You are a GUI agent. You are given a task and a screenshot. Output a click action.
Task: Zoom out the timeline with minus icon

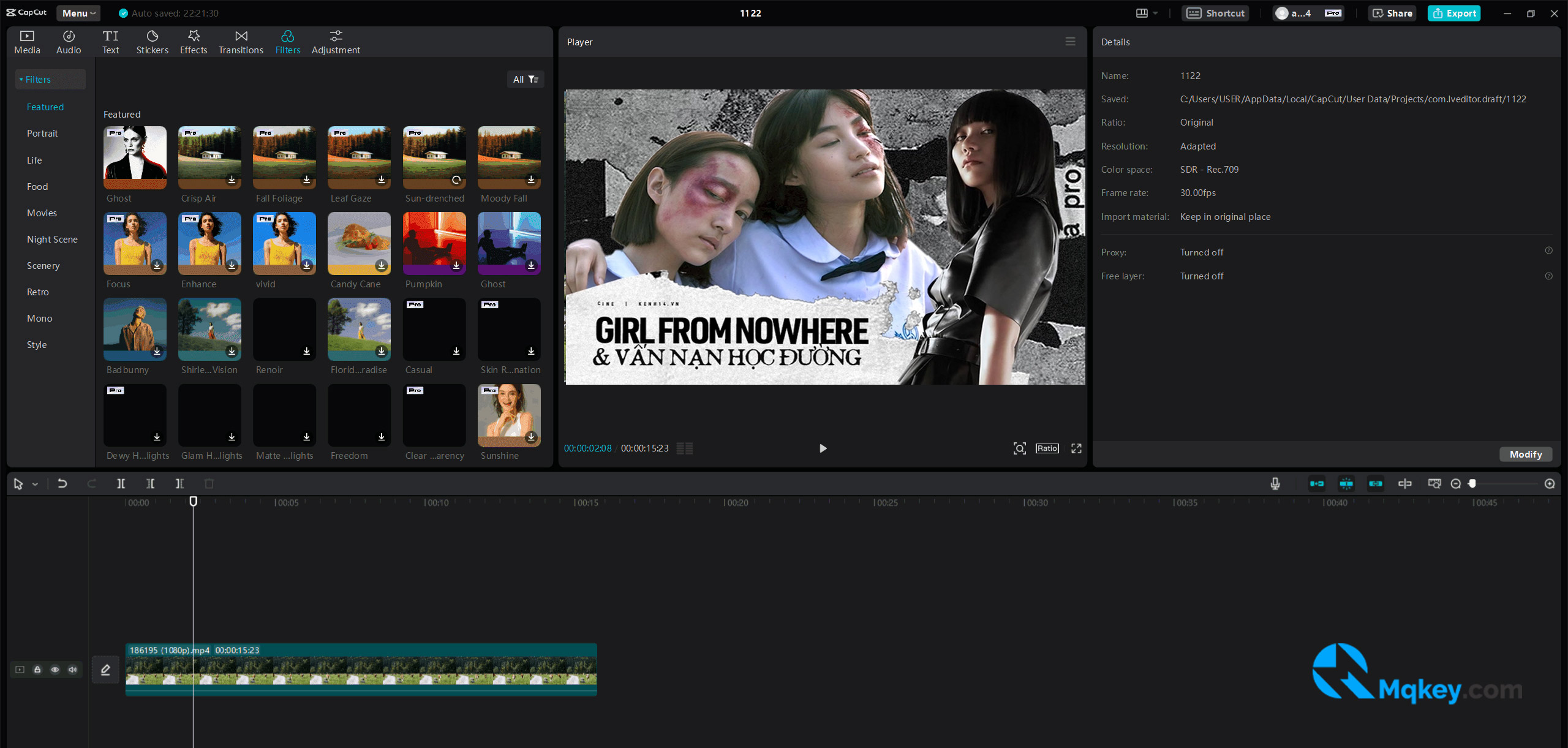coord(1456,484)
